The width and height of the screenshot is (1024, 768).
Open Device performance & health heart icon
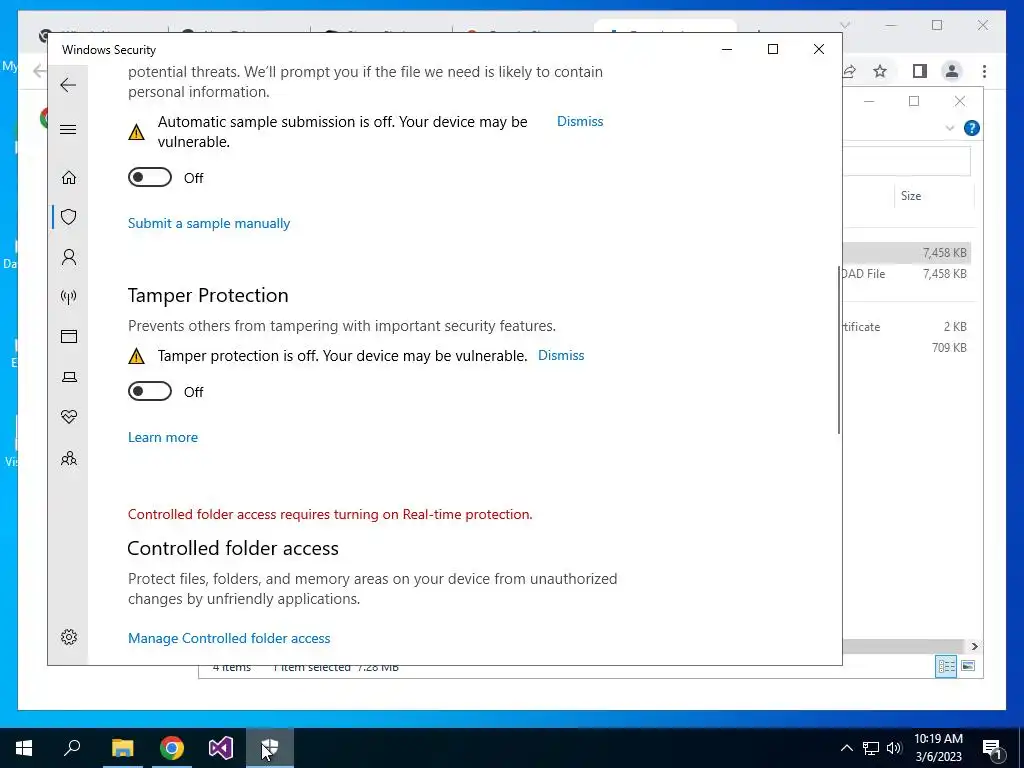[x=69, y=417]
